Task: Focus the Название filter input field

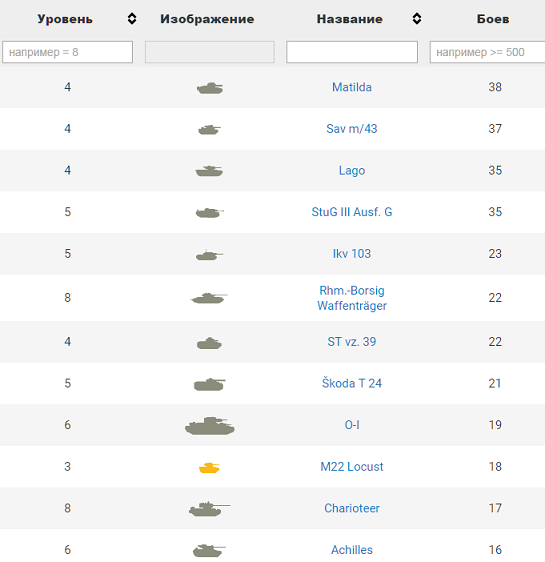Action: [x=352, y=52]
